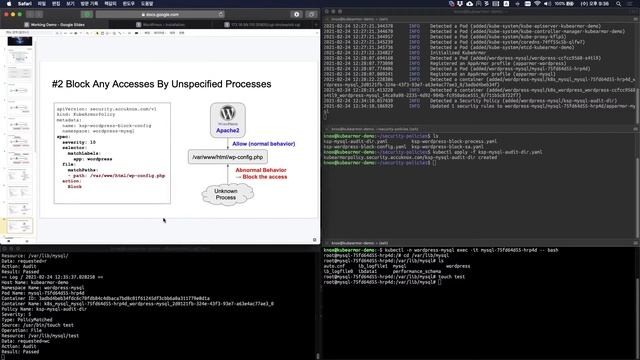The height and width of the screenshot is (360, 640).
Task: Go forward in Safari history
Action: [x=39, y=14]
